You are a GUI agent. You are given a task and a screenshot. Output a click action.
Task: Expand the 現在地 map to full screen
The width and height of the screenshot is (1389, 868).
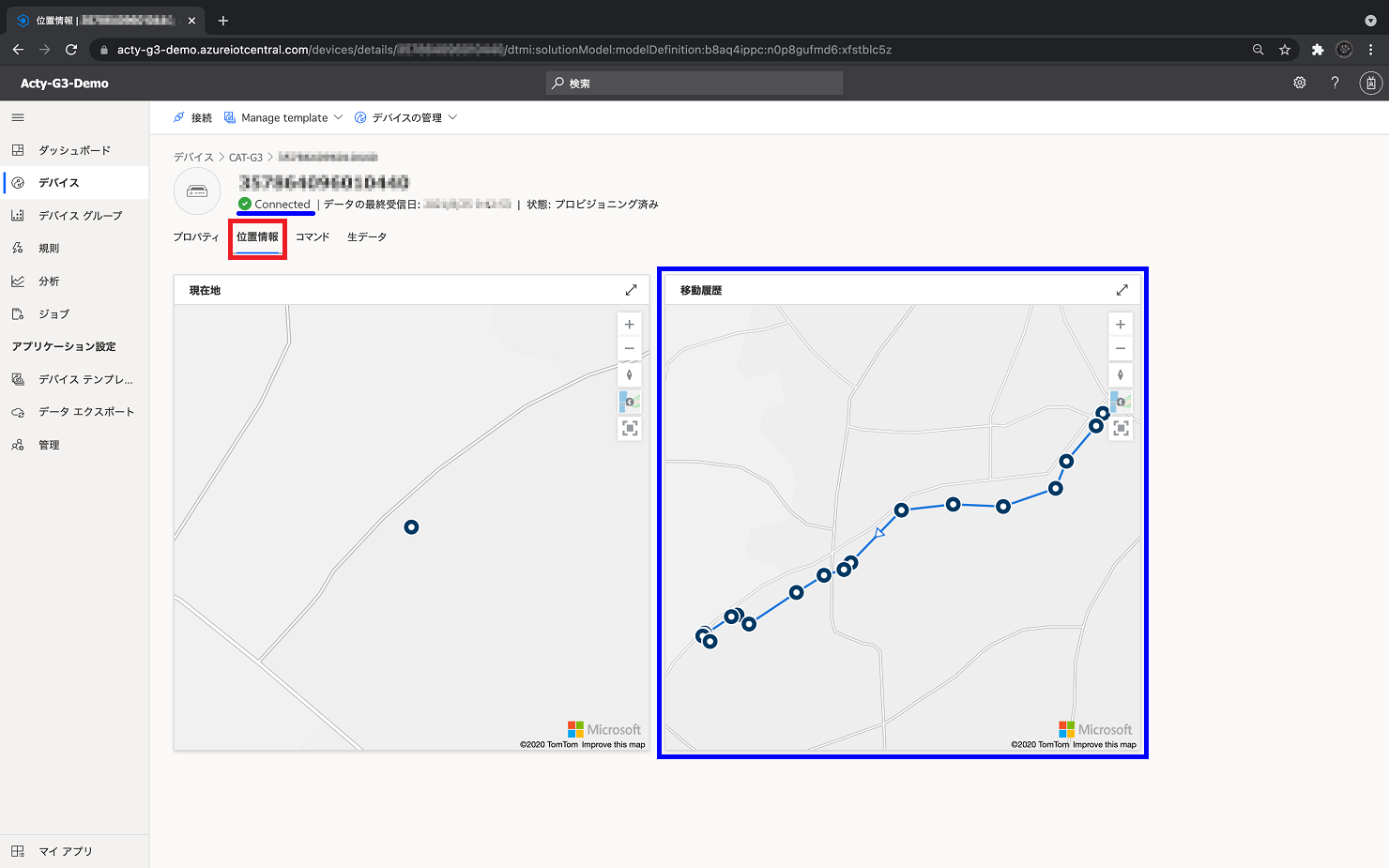coord(631,290)
